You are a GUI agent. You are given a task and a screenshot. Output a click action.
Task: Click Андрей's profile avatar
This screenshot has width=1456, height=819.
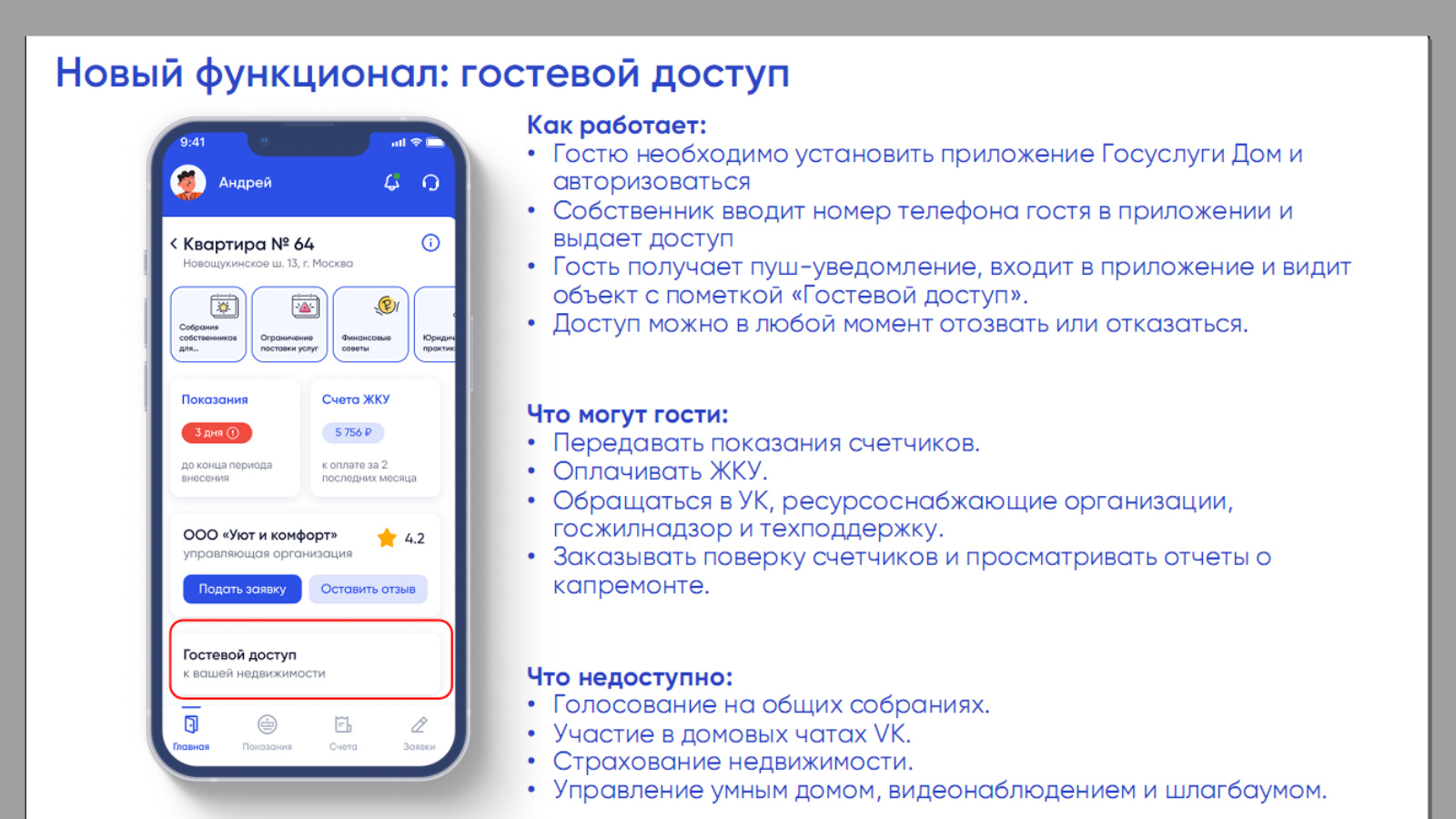[188, 183]
